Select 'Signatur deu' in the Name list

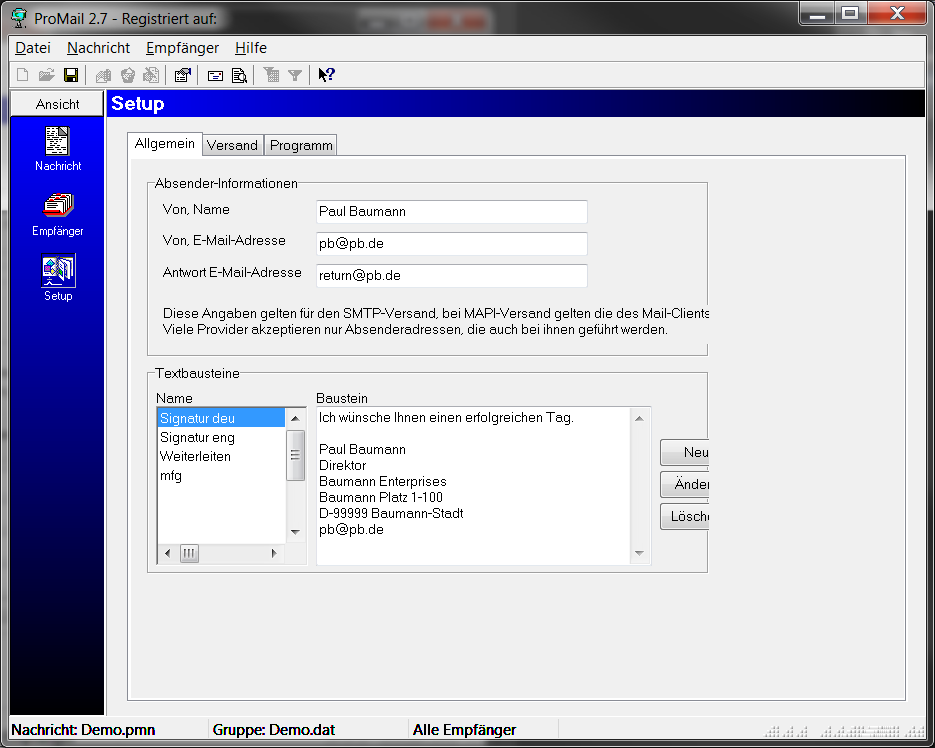[x=221, y=418]
